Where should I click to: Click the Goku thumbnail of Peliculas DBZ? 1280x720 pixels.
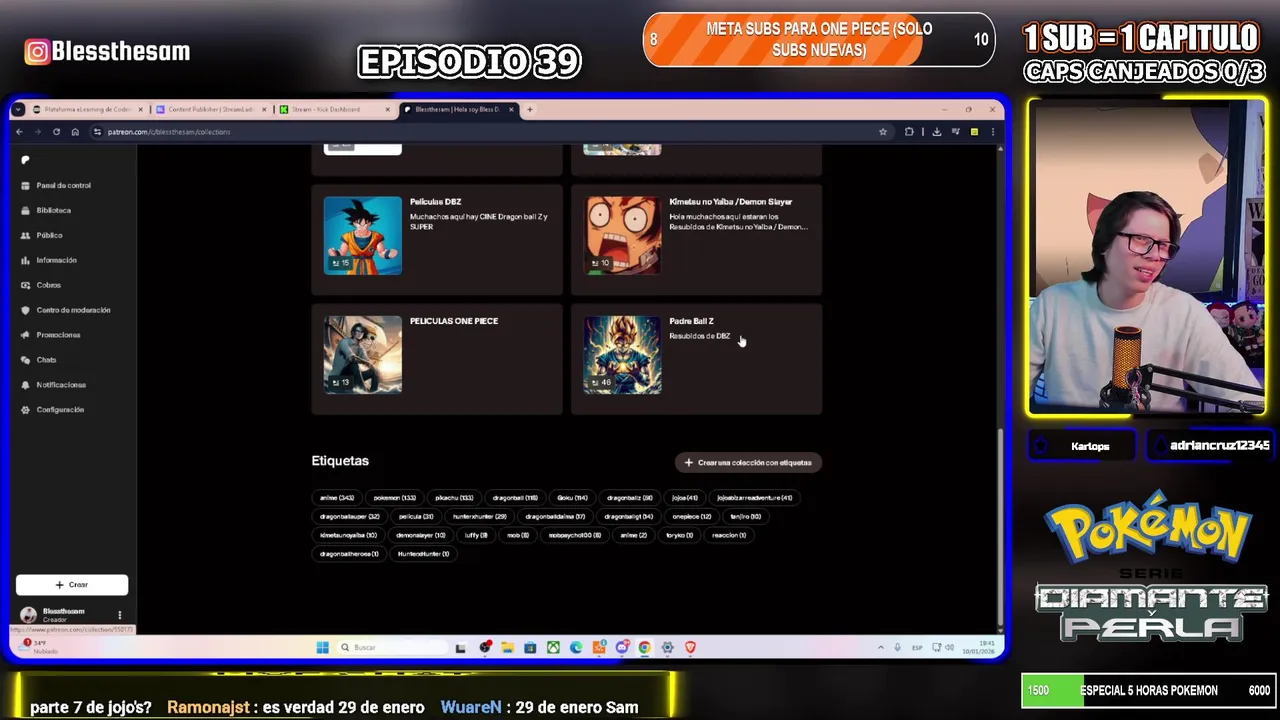click(x=363, y=235)
